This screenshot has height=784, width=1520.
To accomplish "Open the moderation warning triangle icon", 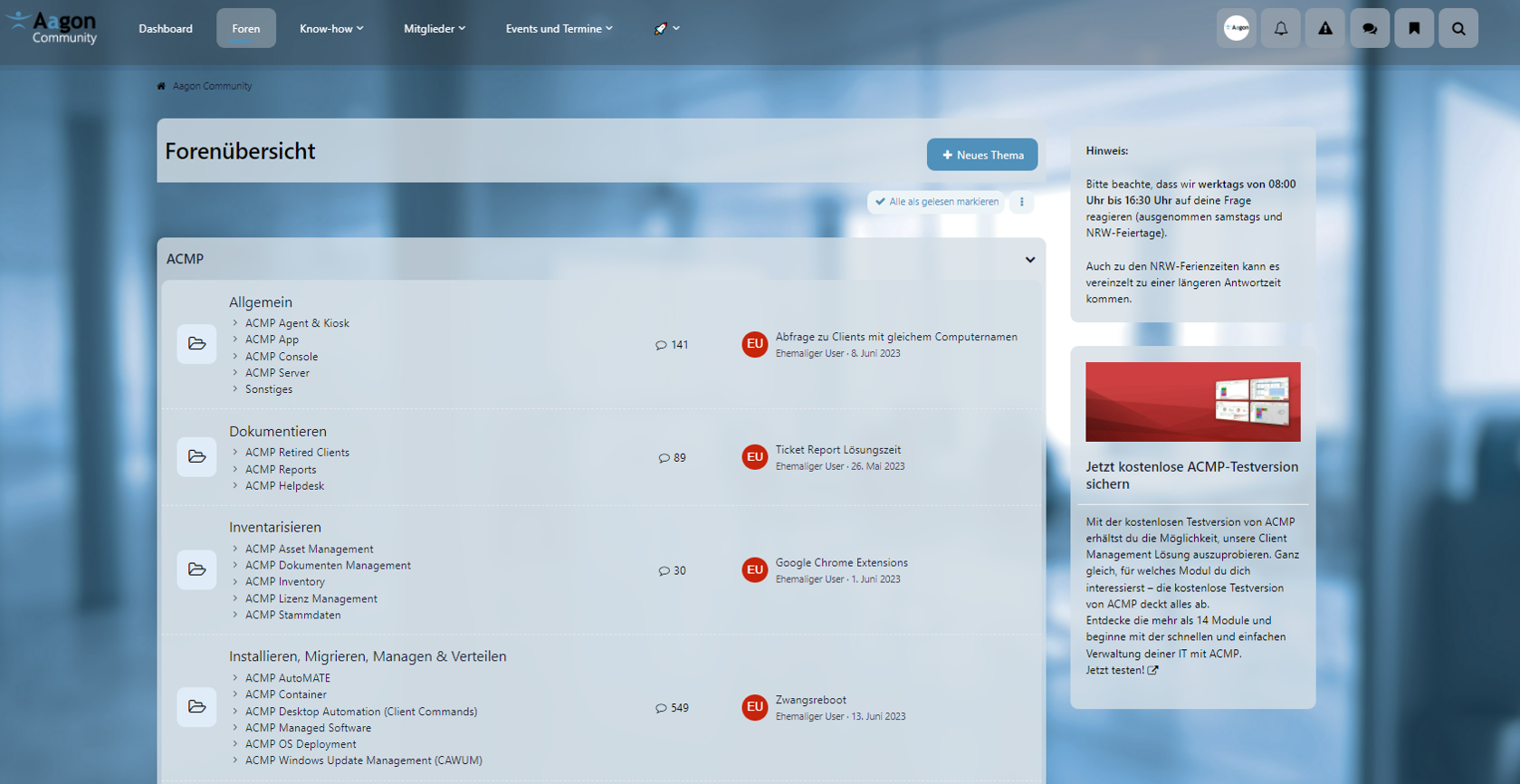I will tap(1325, 28).
